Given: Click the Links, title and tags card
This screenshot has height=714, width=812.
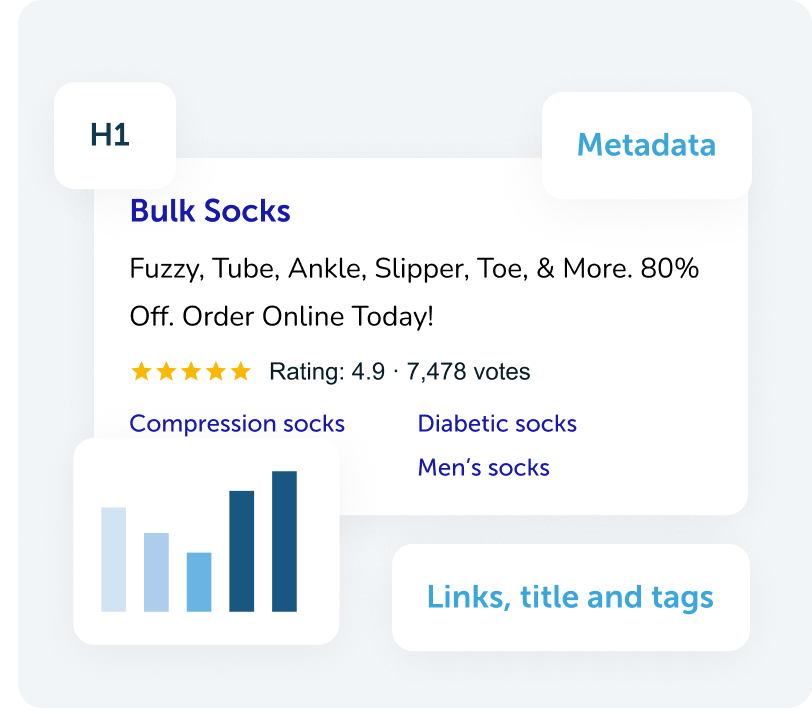Looking at the screenshot, I should [571, 598].
